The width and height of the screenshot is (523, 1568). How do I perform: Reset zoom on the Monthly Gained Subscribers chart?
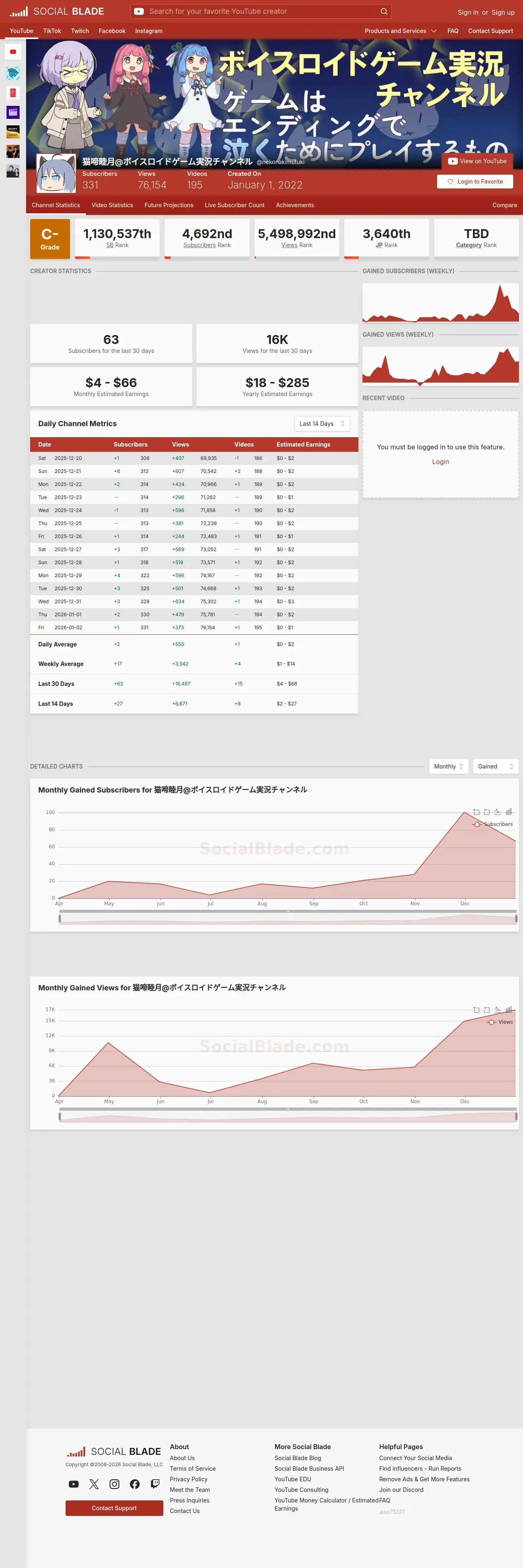[x=486, y=812]
